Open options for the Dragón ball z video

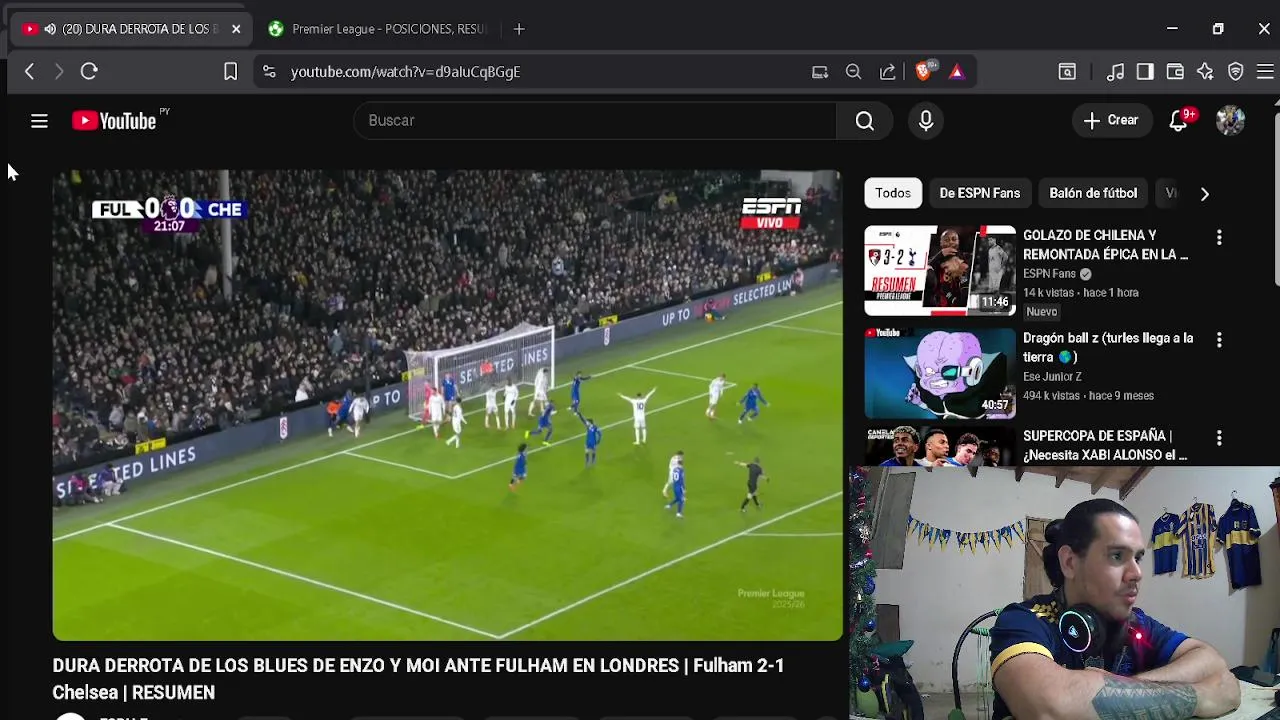tap(1219, 340)
